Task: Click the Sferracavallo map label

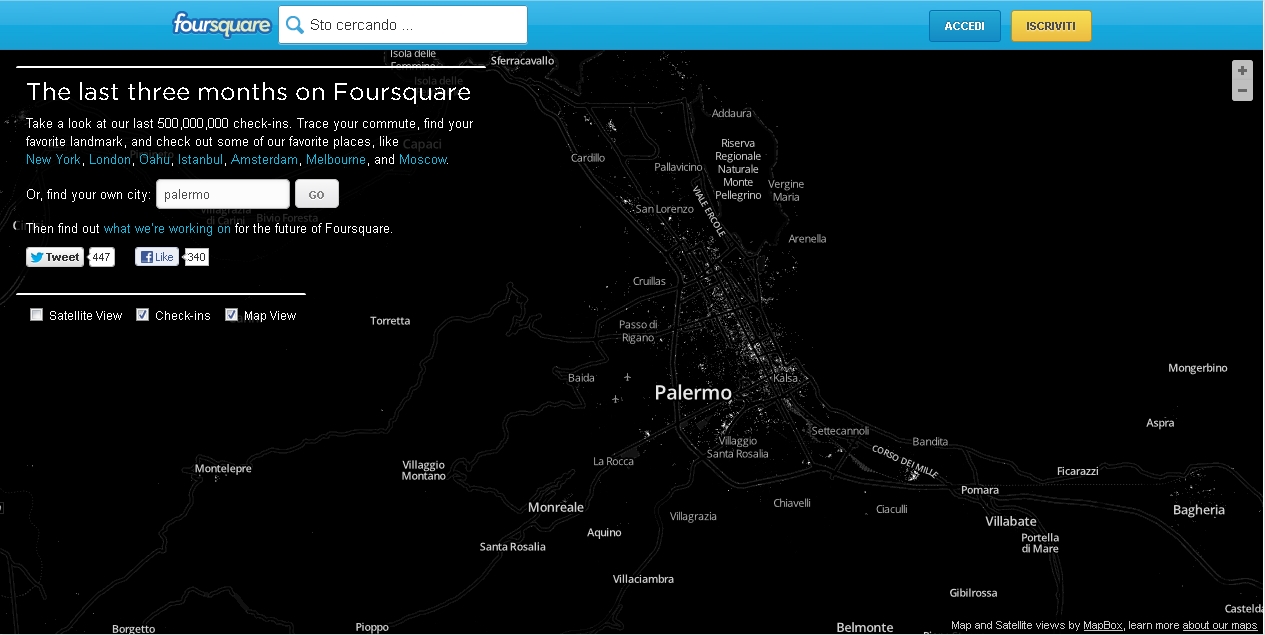Action: (522, 61)
